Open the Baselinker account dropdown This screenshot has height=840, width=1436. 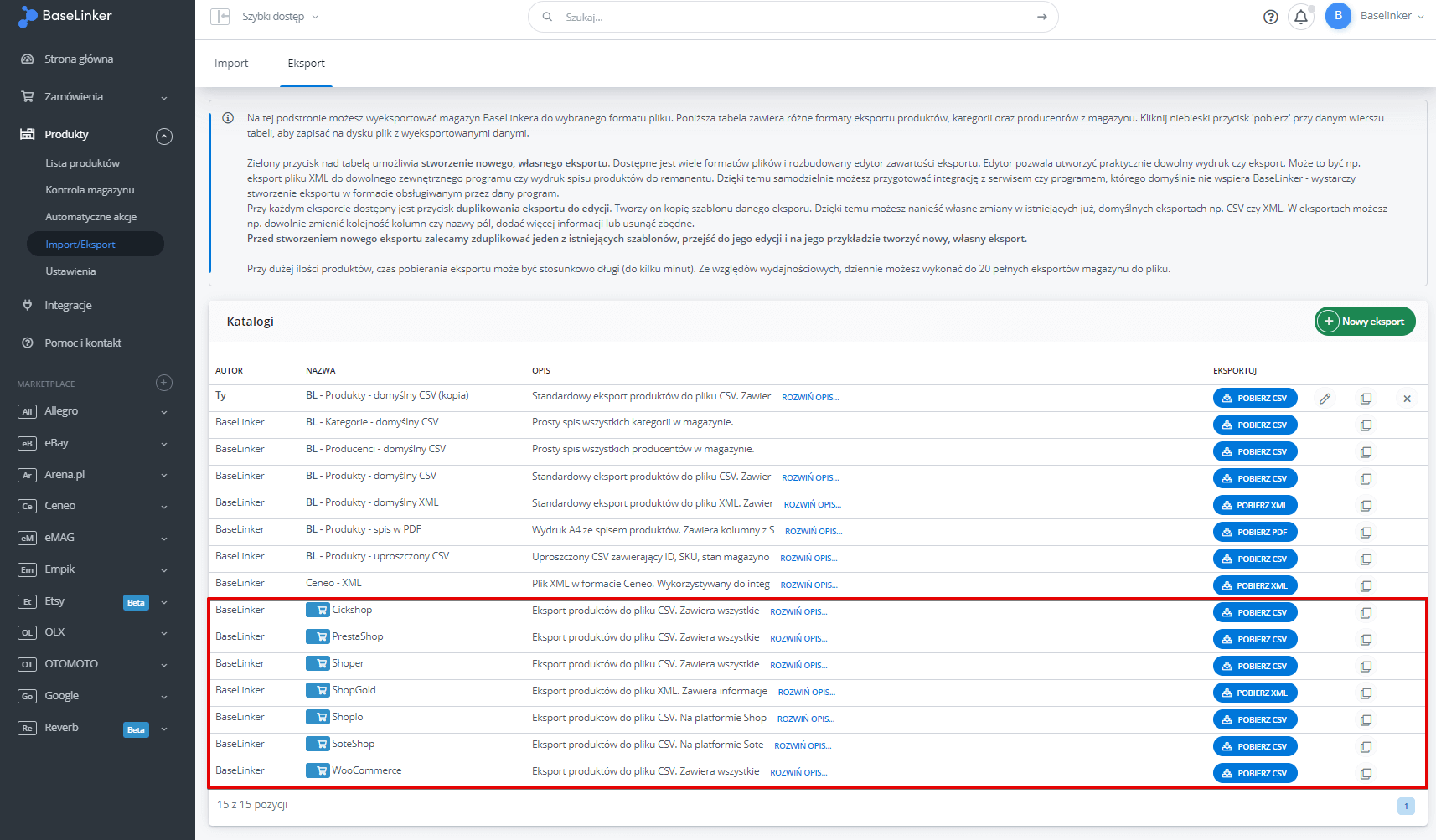point(1392,16)
